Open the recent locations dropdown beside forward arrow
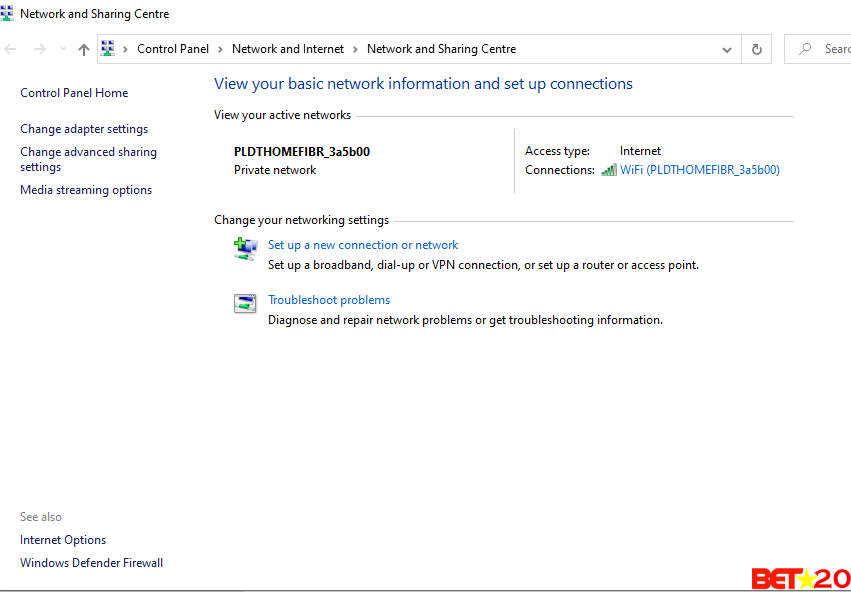This screenshot has height=592, width=851. 62,48
